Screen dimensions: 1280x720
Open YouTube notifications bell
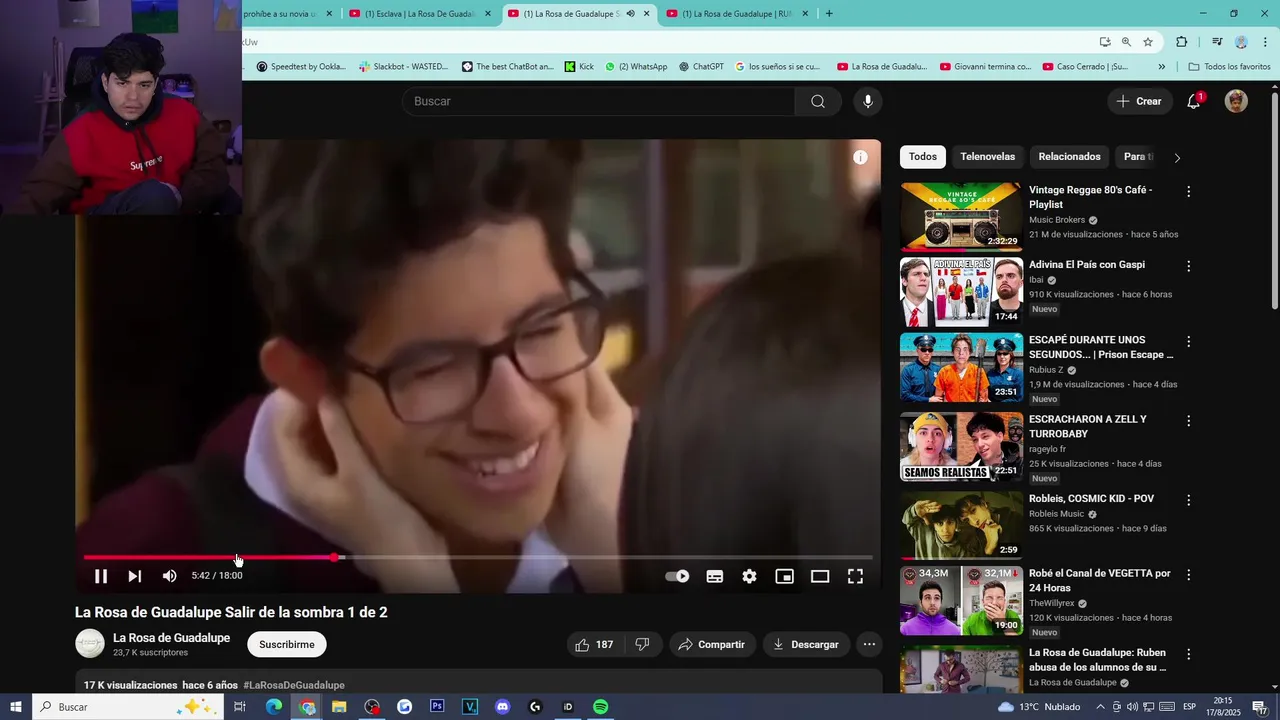pyautogui.click(x=1193, y=101)
